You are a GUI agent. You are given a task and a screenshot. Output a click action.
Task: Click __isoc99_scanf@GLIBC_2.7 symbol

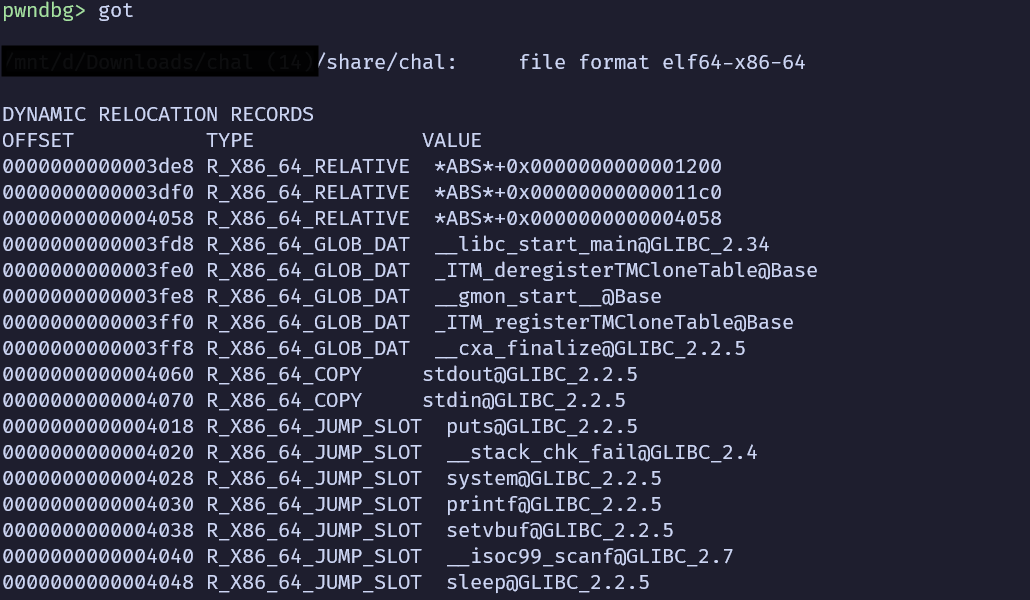[x=589, y=557]
